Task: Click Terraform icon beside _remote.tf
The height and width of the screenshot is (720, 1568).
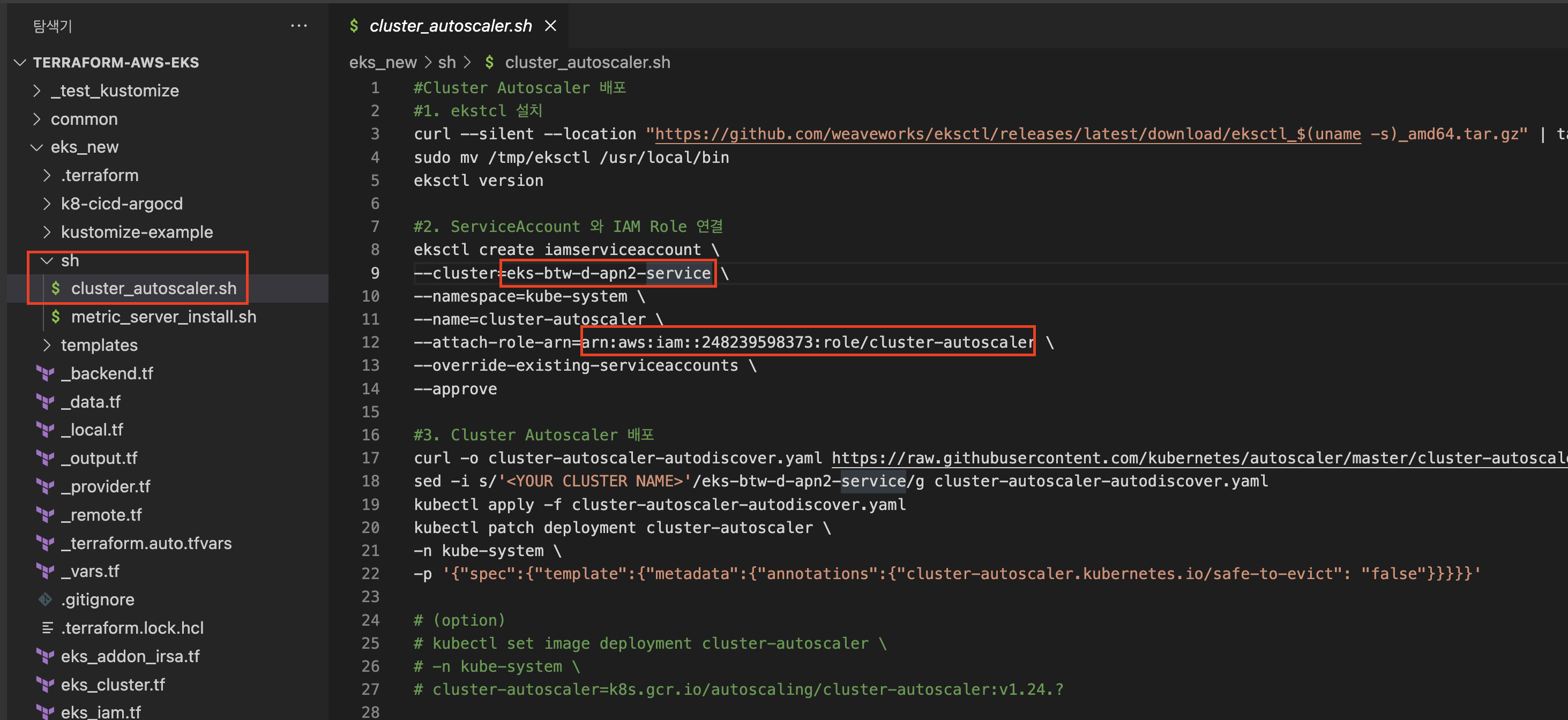Action: click(46, 515)
